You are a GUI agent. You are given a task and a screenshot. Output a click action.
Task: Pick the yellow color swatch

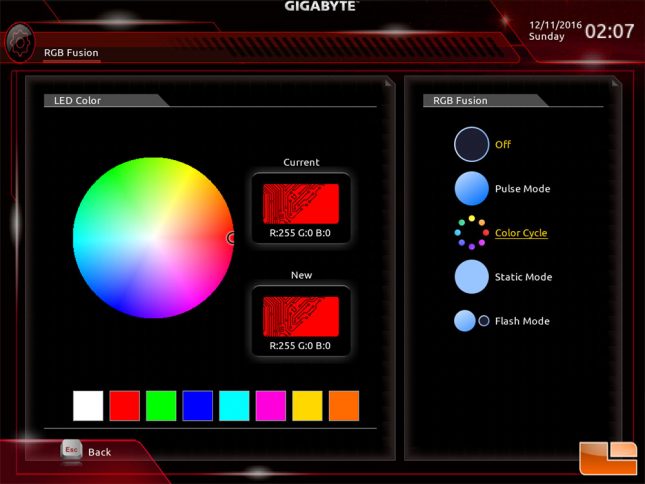307,406
